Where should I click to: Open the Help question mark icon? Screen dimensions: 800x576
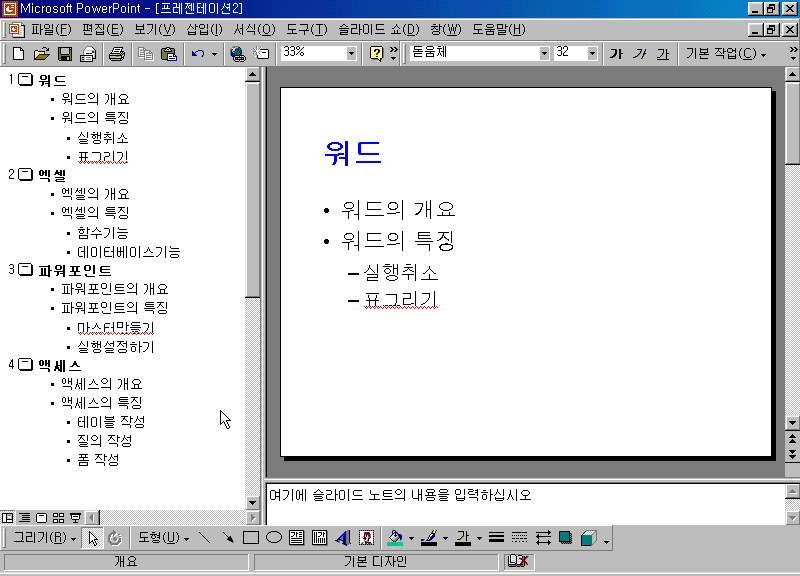376,54
